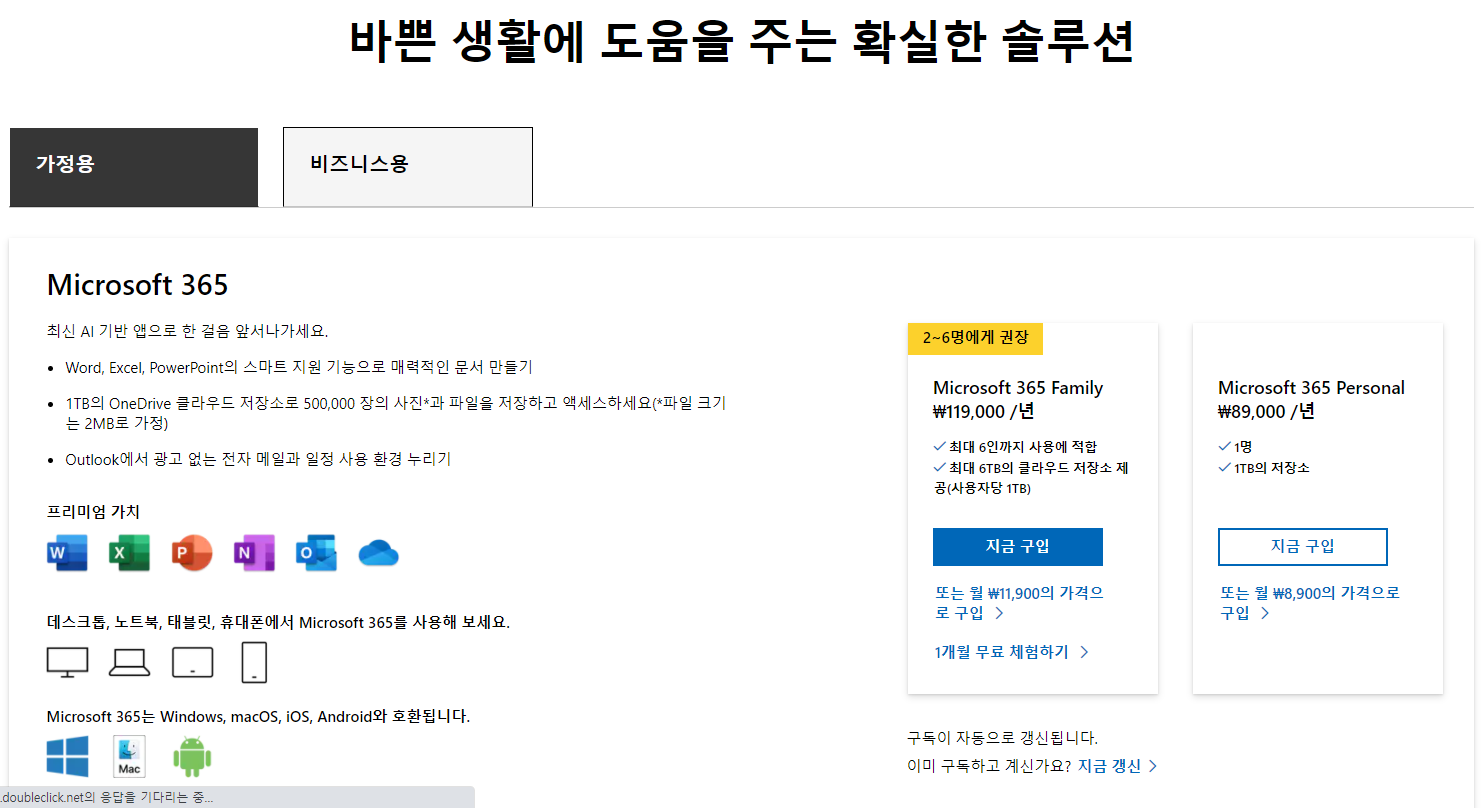Image resolution: width=1481 pixels, height=808 pixels.
Task: Click the Word, Excel, PowerPoint bullet text
Action: (299, 367)
